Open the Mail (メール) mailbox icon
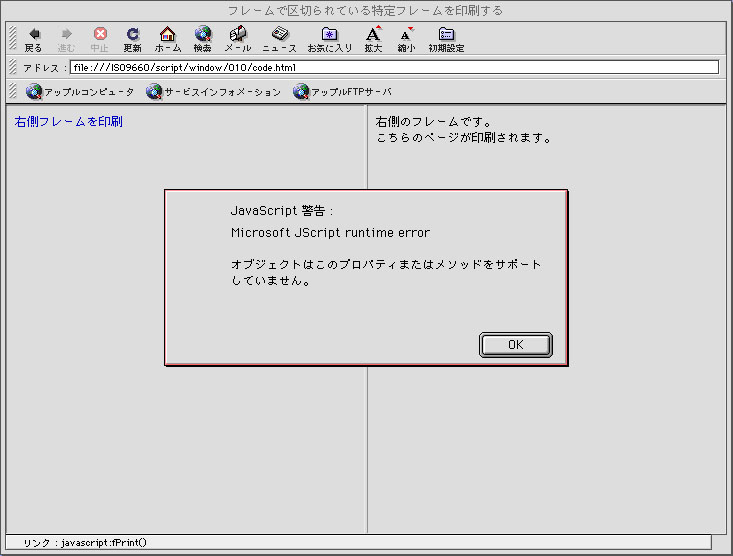The width and height of the screenshot is (733, 556). click(x=238, y=34)
